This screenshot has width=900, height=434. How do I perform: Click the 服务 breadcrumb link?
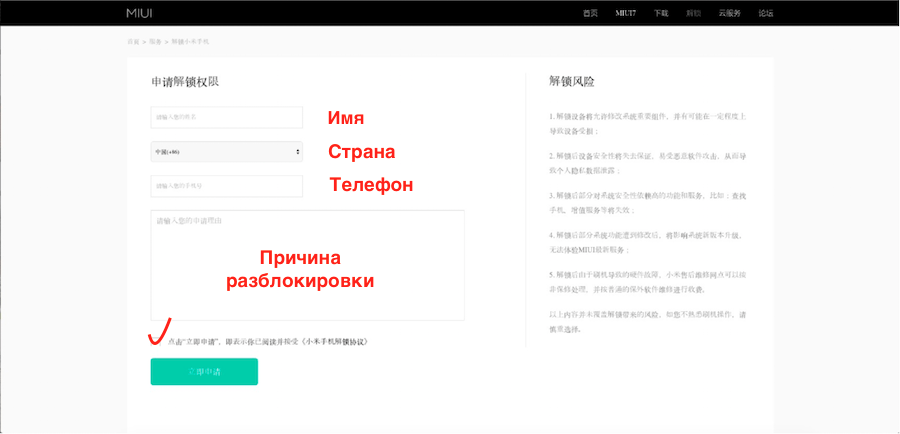pos(155,42)
